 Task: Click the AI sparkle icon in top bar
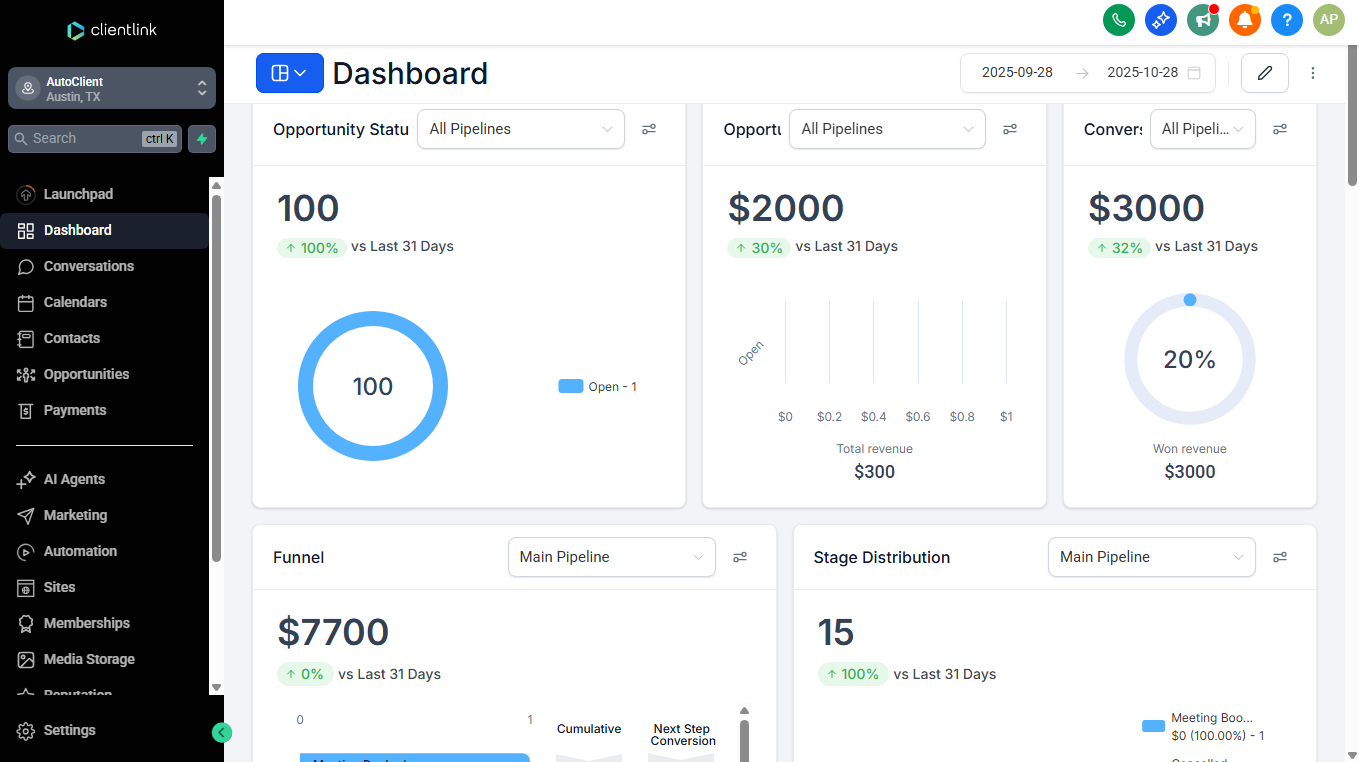pos(1160,19)
